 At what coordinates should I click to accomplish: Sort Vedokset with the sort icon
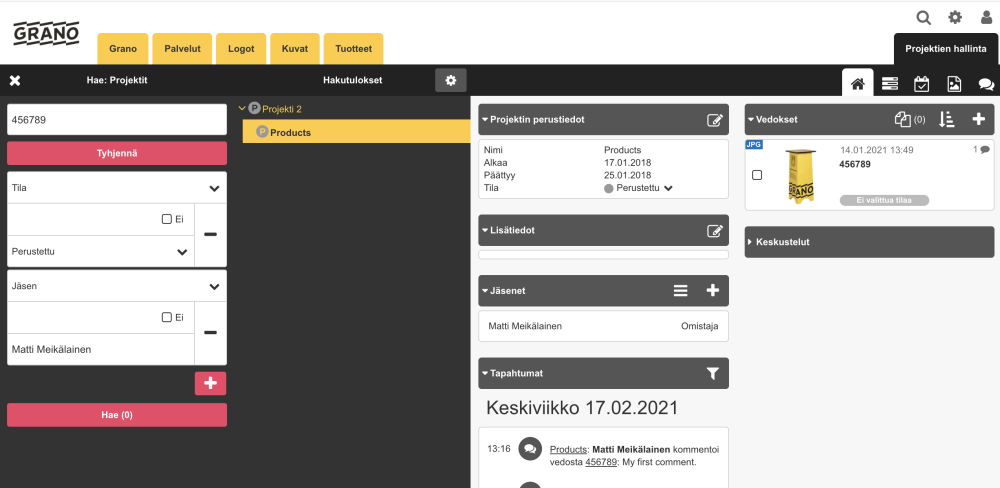(946, 119)
